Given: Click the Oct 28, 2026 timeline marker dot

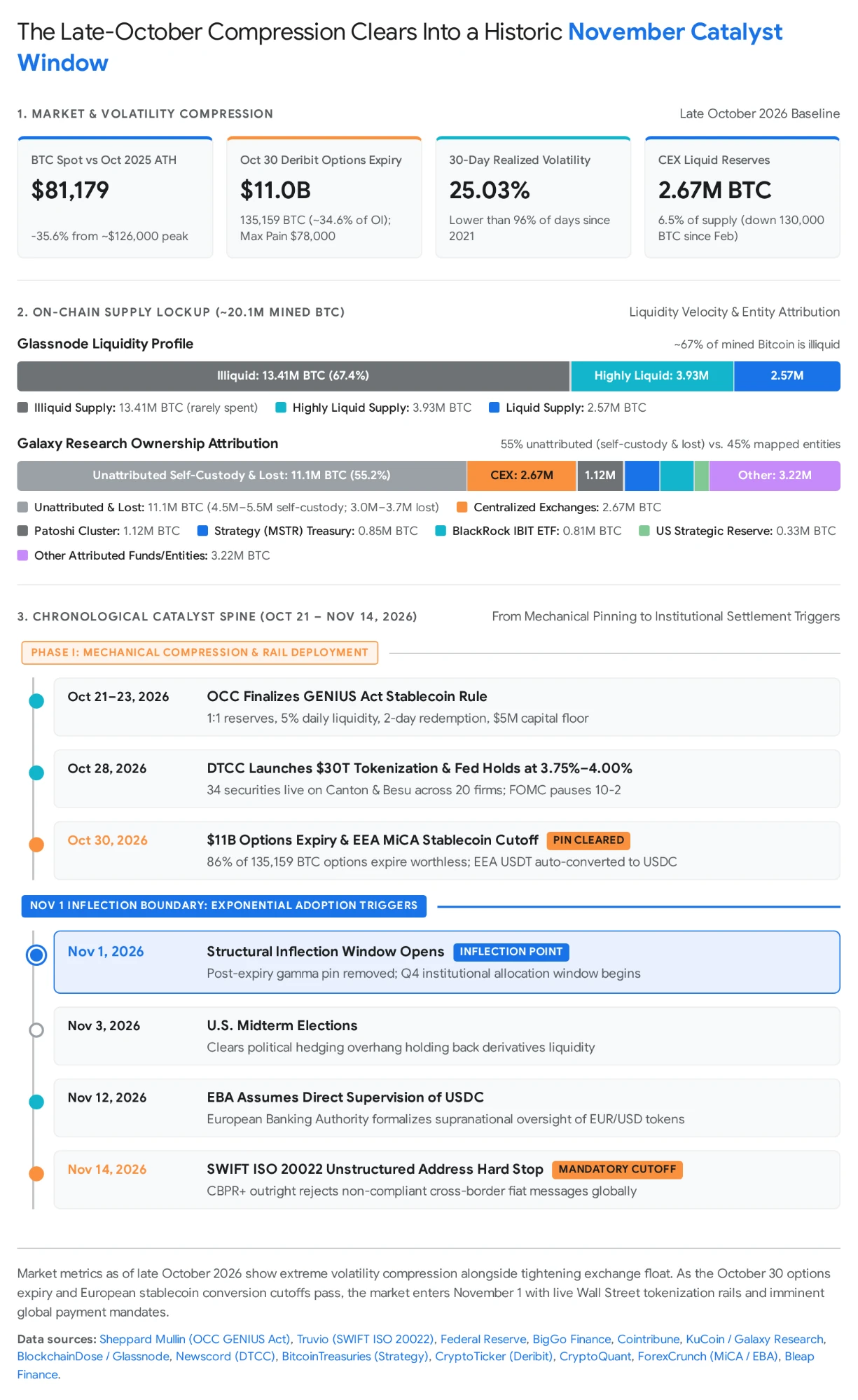Looking at the screenshot, I should 36,773.
